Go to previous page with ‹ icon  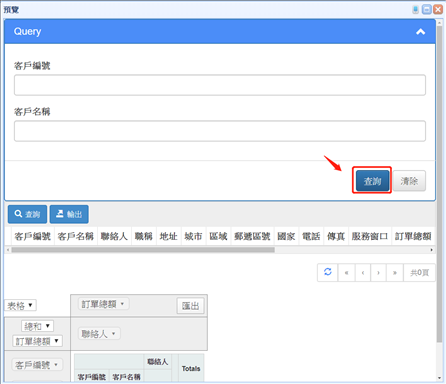point(363,273)
